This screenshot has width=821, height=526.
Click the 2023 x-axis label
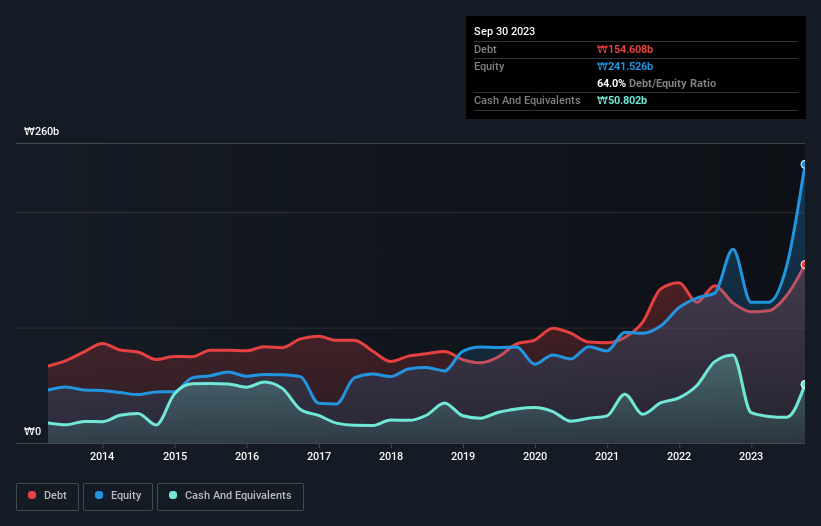751,456
